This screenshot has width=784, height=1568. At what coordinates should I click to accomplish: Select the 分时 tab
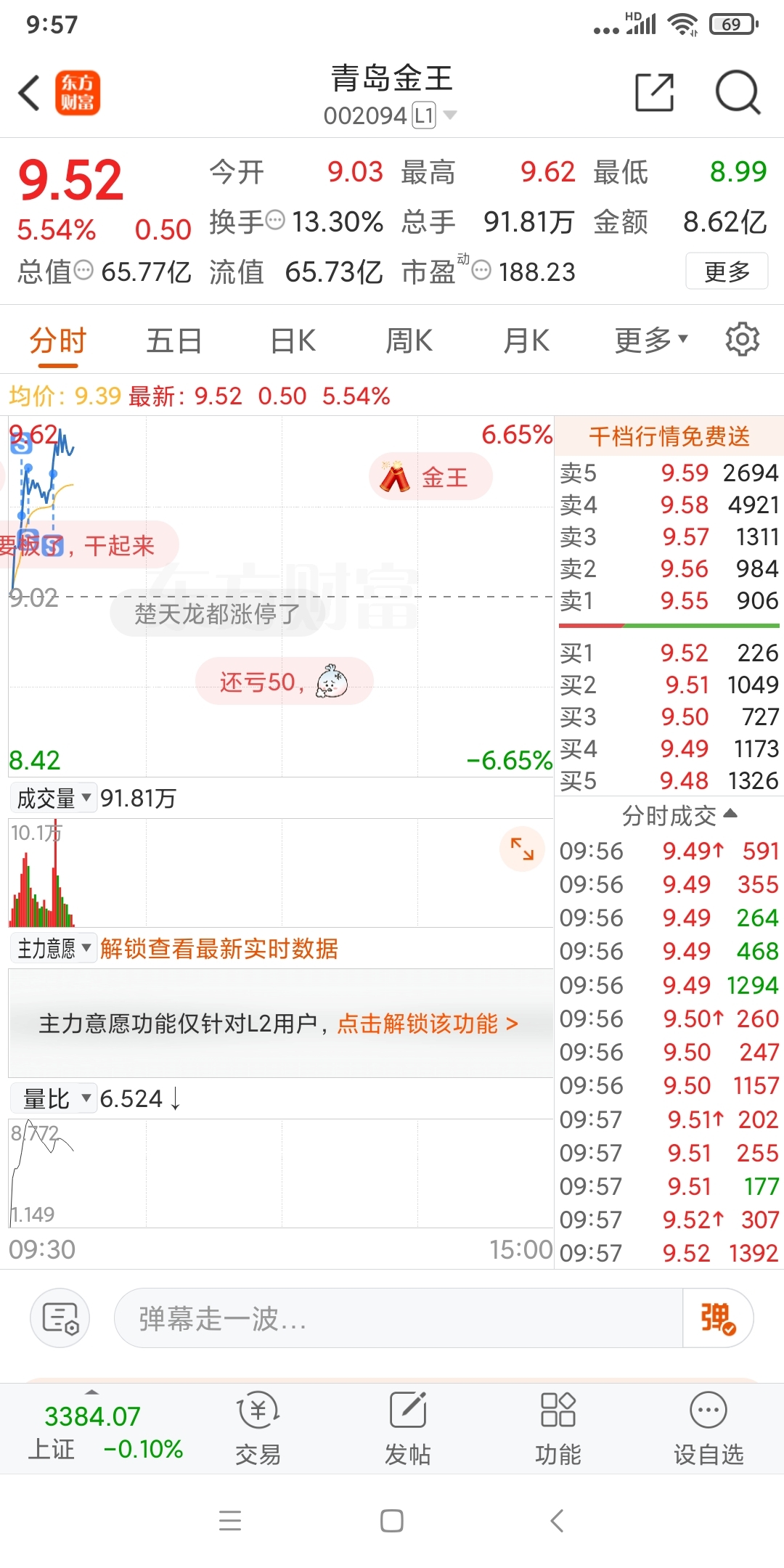[58, 339]
